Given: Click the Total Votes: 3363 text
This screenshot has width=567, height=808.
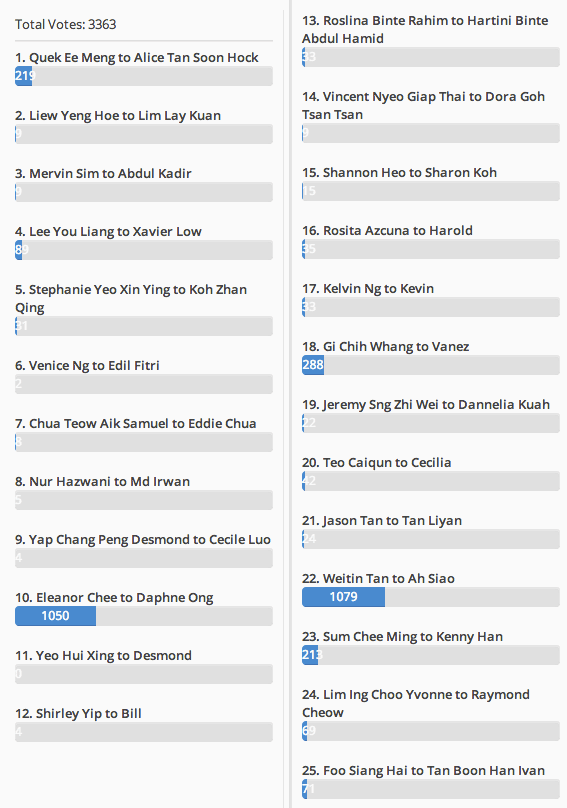Looking at the screenshot, I should [65, 24].
